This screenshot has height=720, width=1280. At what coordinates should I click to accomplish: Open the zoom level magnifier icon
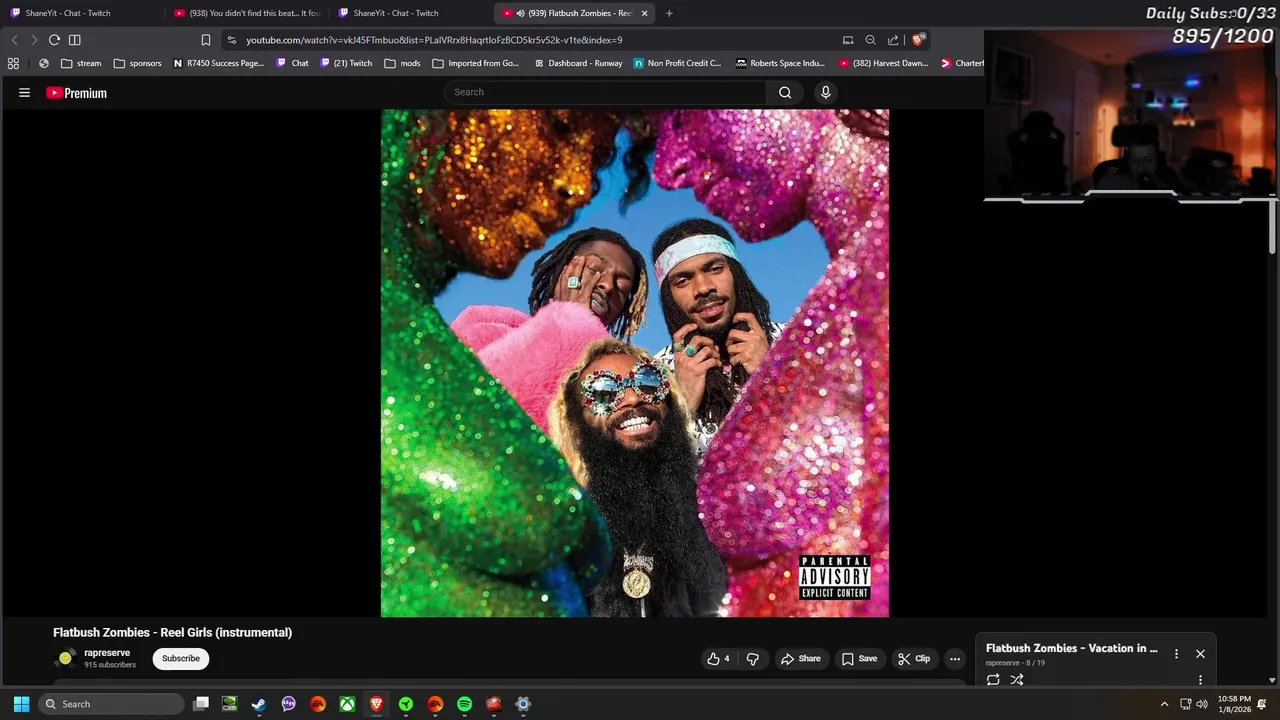tap(870, 40)
